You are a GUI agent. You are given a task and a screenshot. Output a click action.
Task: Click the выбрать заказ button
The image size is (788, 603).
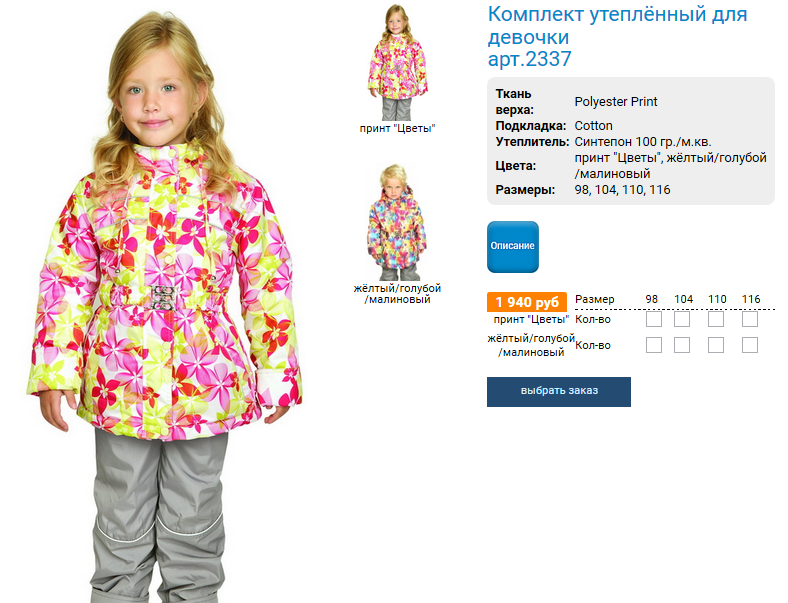pyautogui.click(x=559, y=391)
